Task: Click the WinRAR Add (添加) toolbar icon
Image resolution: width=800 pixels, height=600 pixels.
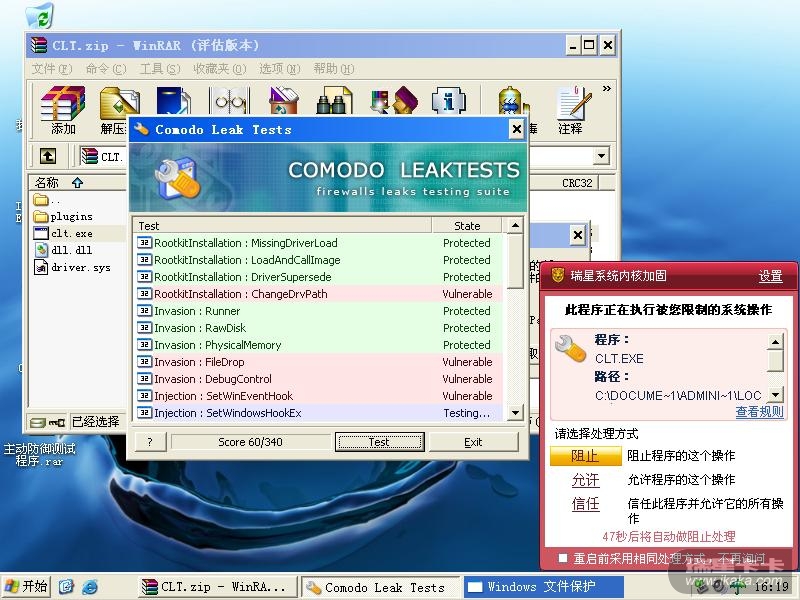Action: [62, 110]
